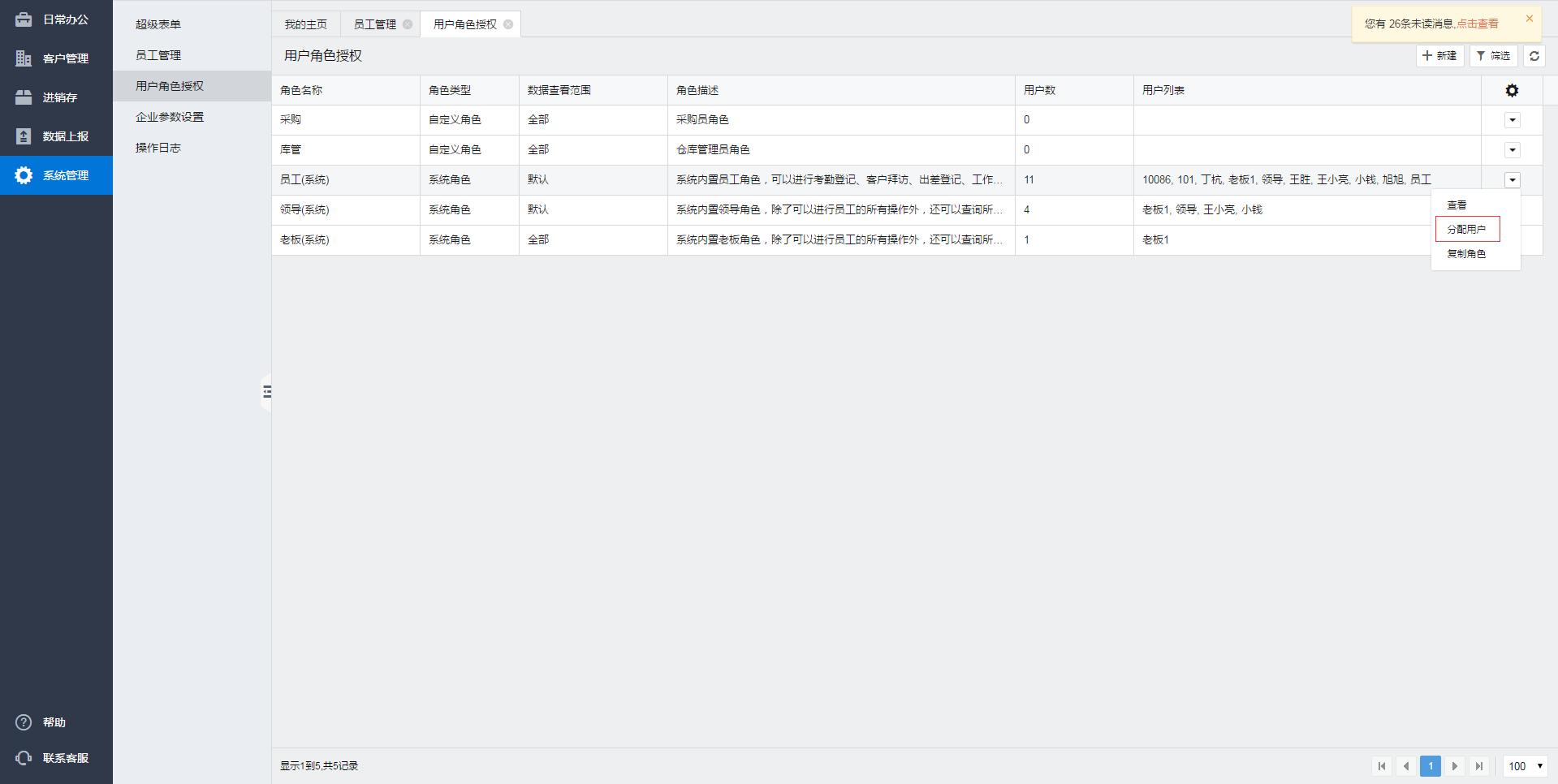Open the page size 100 dropdown

(x=1526, y=766)
